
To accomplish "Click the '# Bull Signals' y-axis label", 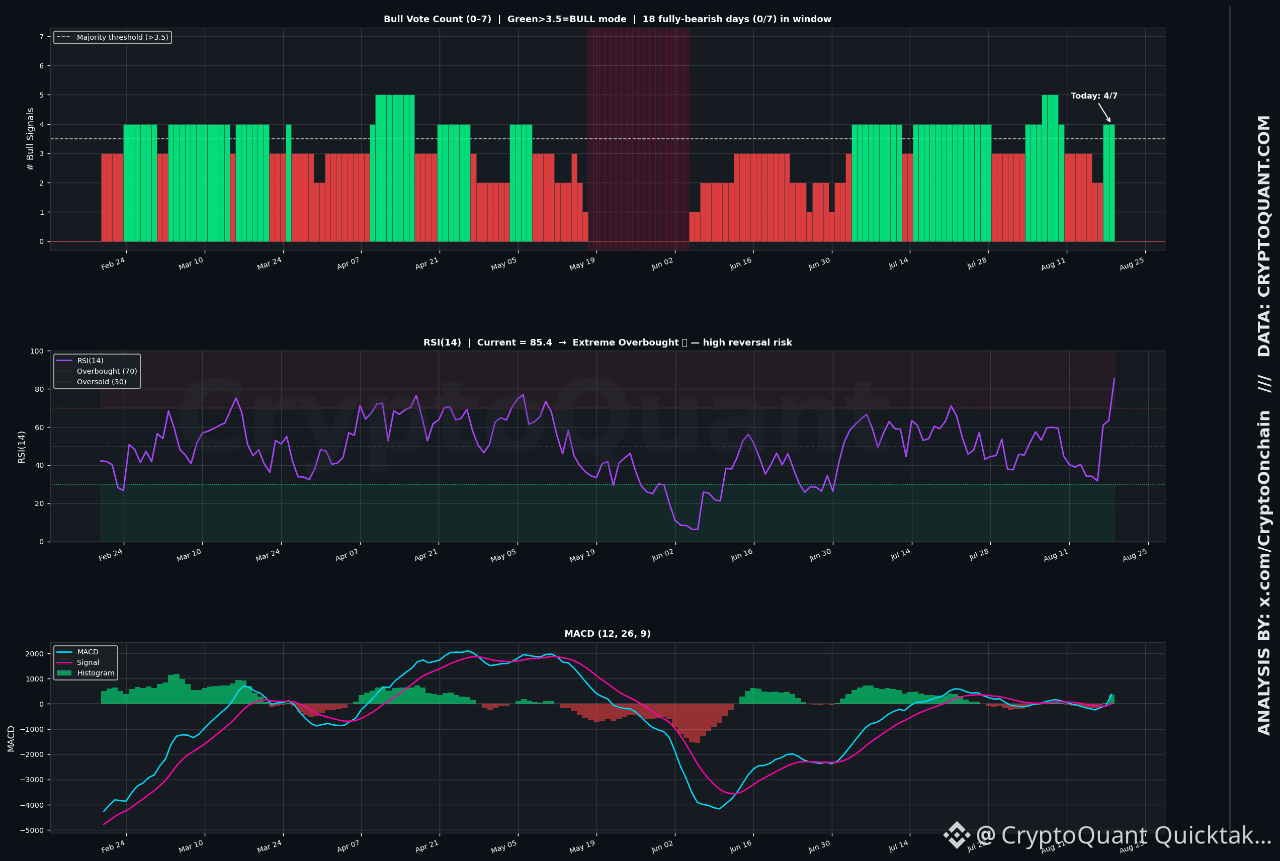I will (x=30, y=138).
